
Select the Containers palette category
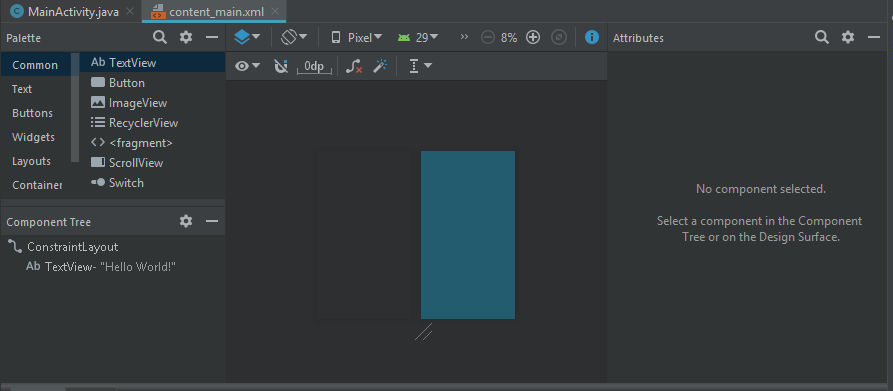click(37, 185)
